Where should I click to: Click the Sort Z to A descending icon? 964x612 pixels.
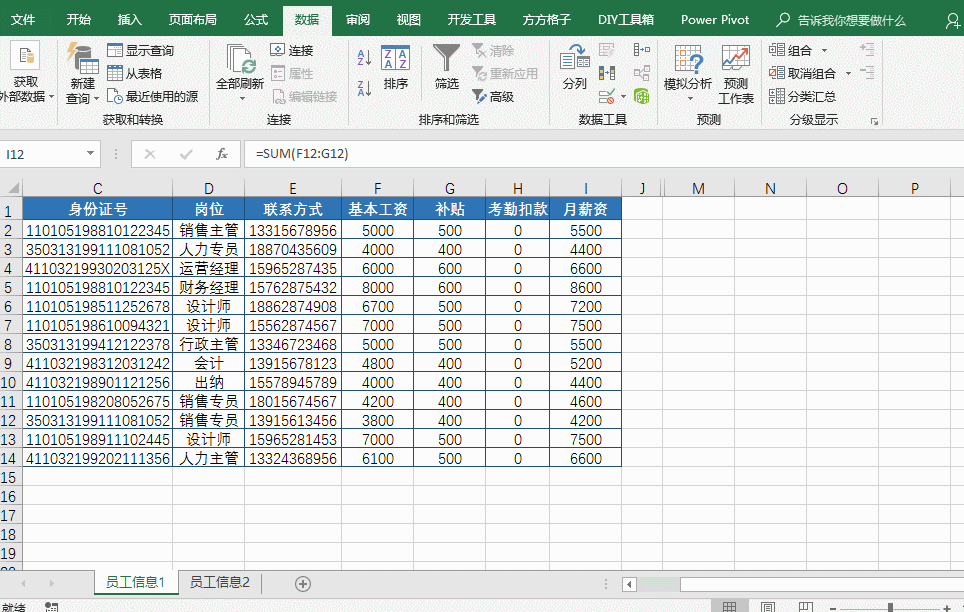coord(364,88)
